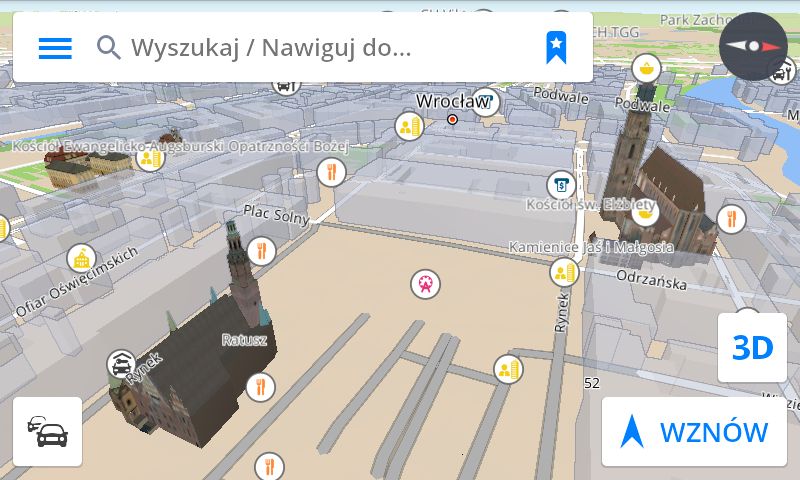Select the government building POI near Ofiar Oświęcimskich
800x480 pixels.
click(x=82, y=259)
